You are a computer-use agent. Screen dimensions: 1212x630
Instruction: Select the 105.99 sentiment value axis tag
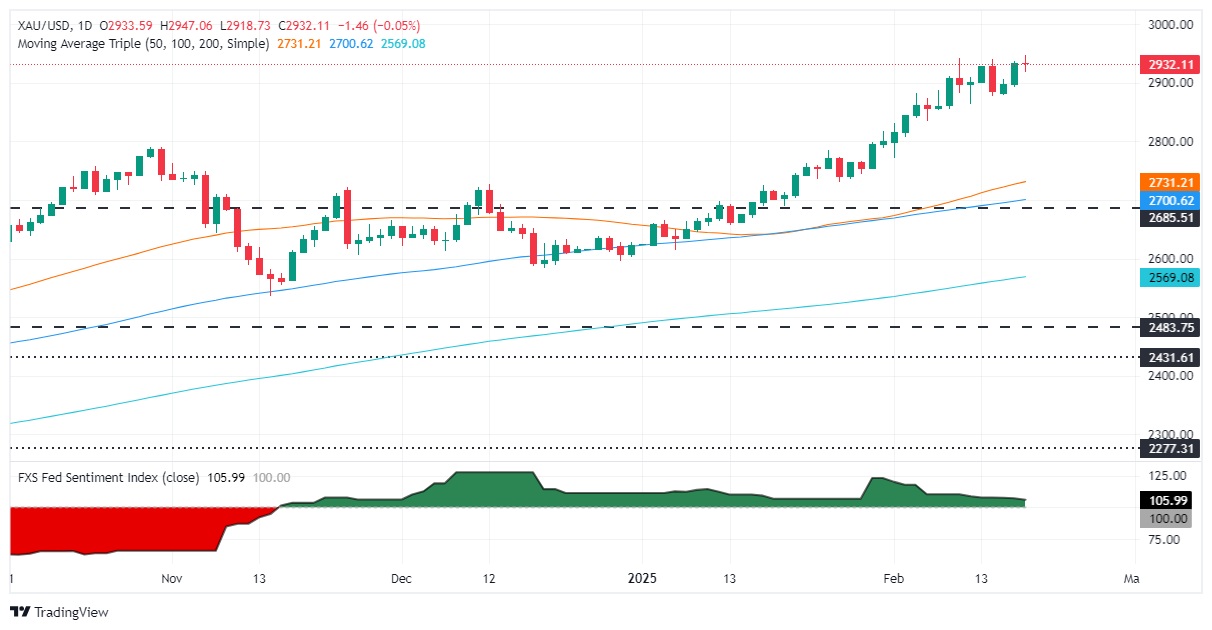coord(1168,501)
